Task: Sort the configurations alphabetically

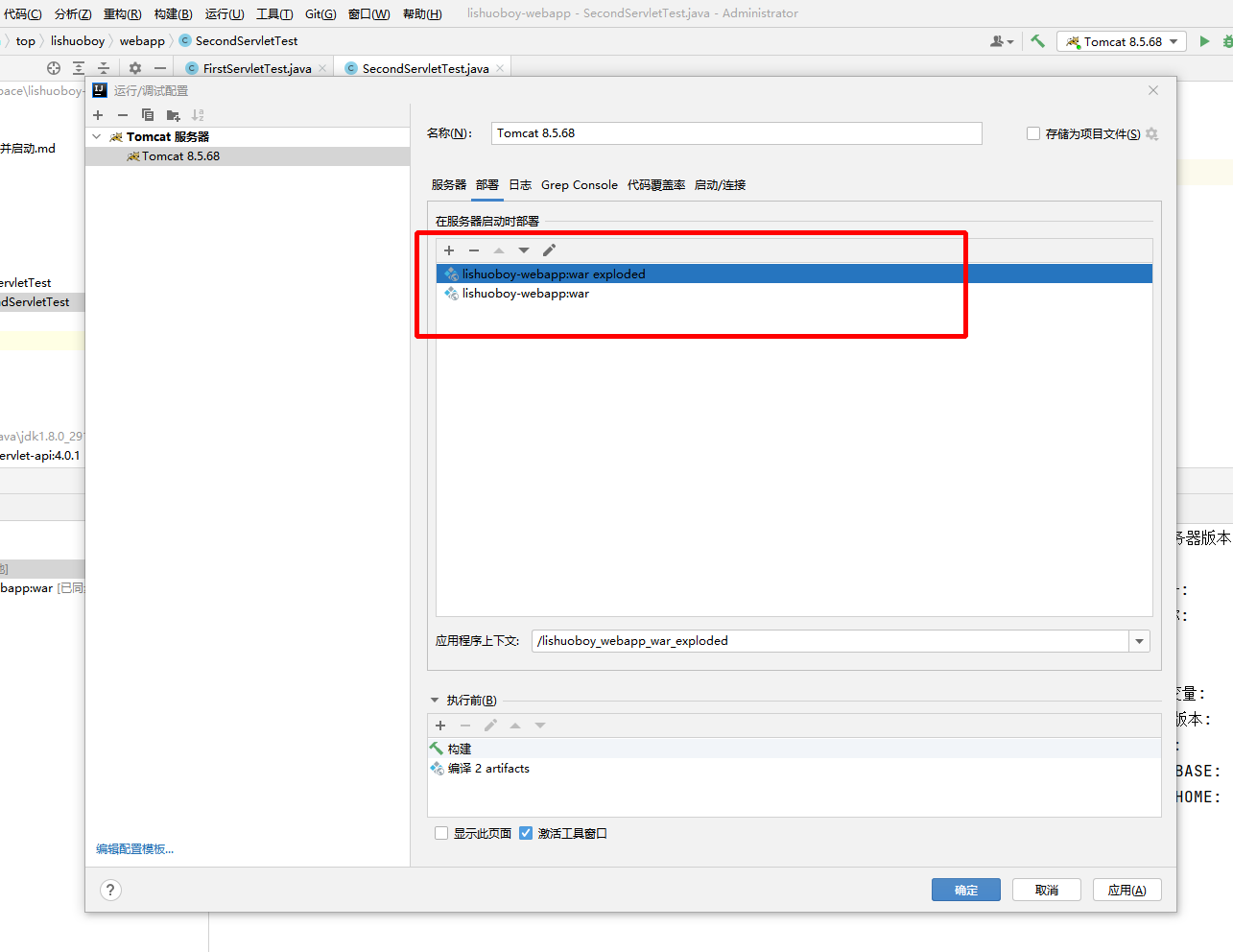Action: point(198,115)
